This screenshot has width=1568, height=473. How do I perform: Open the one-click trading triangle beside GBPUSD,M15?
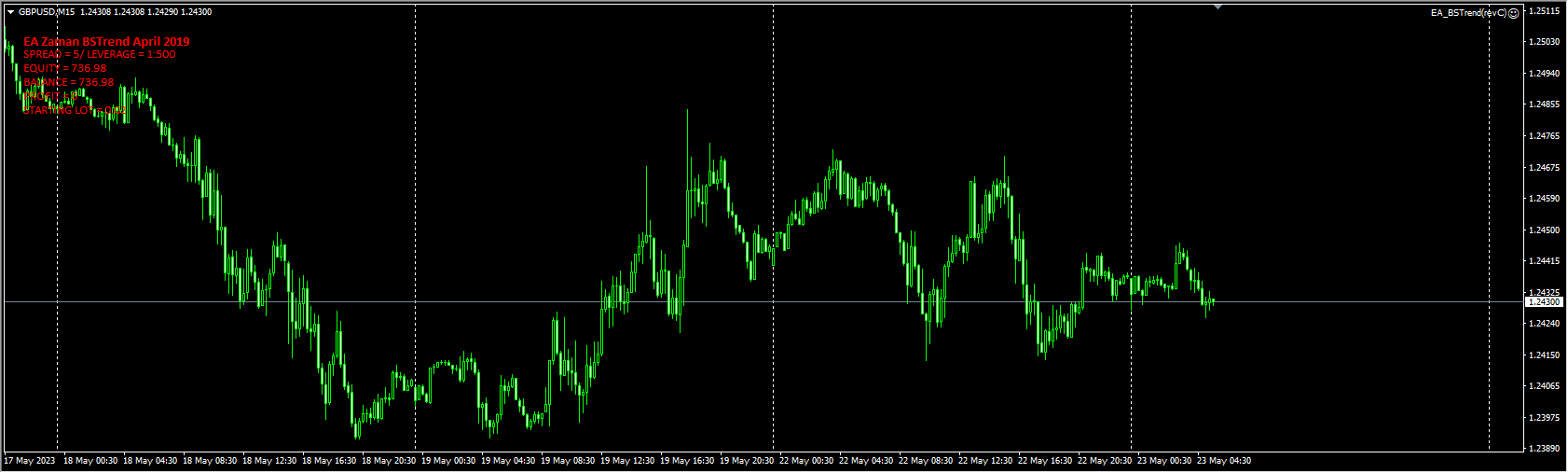click(10, 12)
